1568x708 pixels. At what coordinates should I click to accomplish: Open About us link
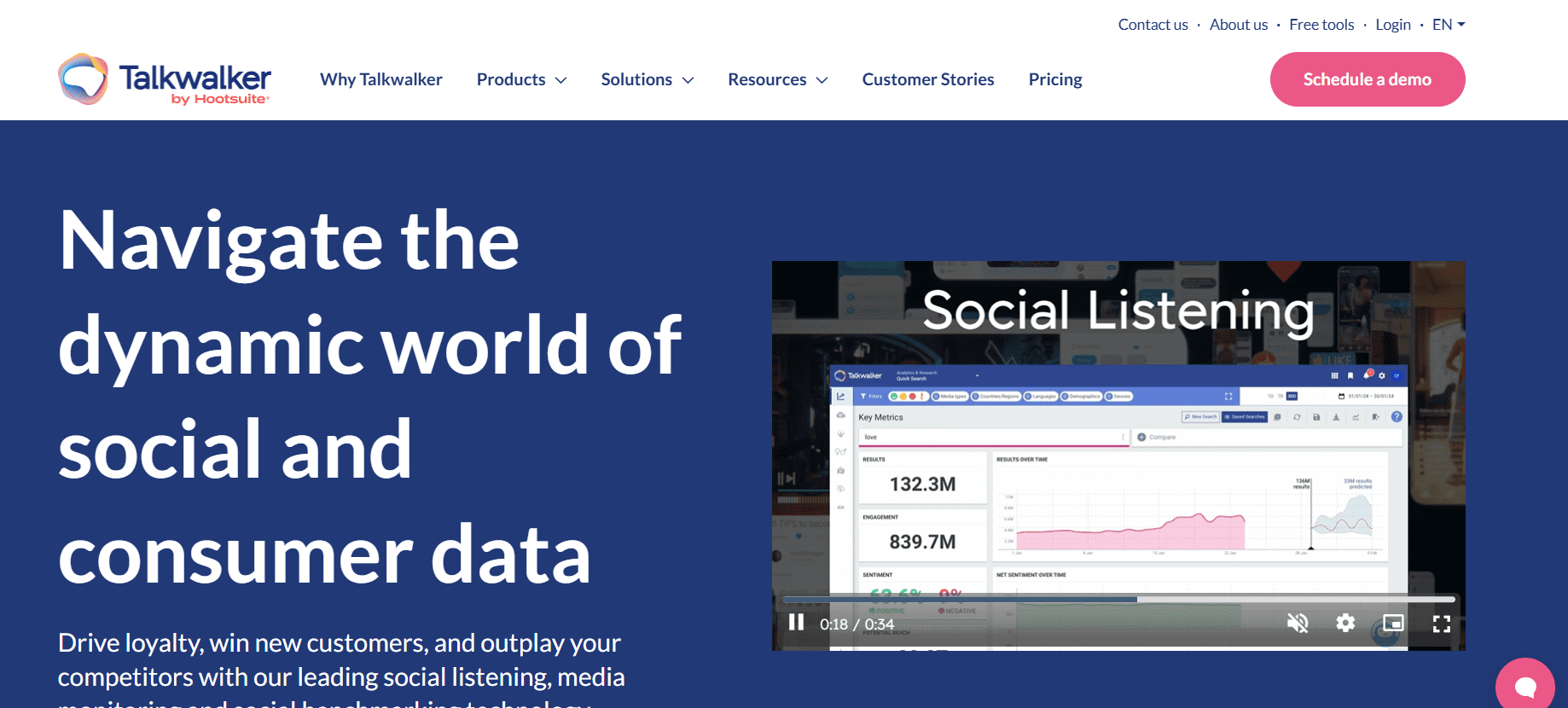(x=1238, y=25)
